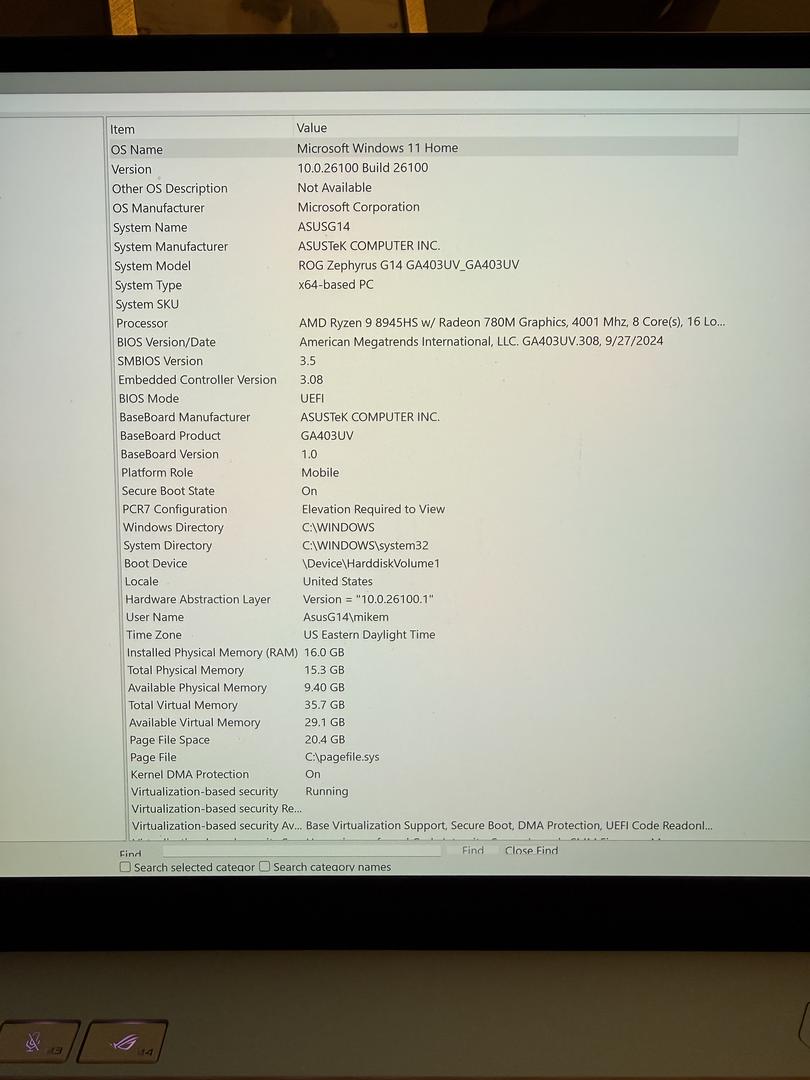Select the Platform Role row
This screenshot has width=810, height=1080.
(x=424, y=472)
